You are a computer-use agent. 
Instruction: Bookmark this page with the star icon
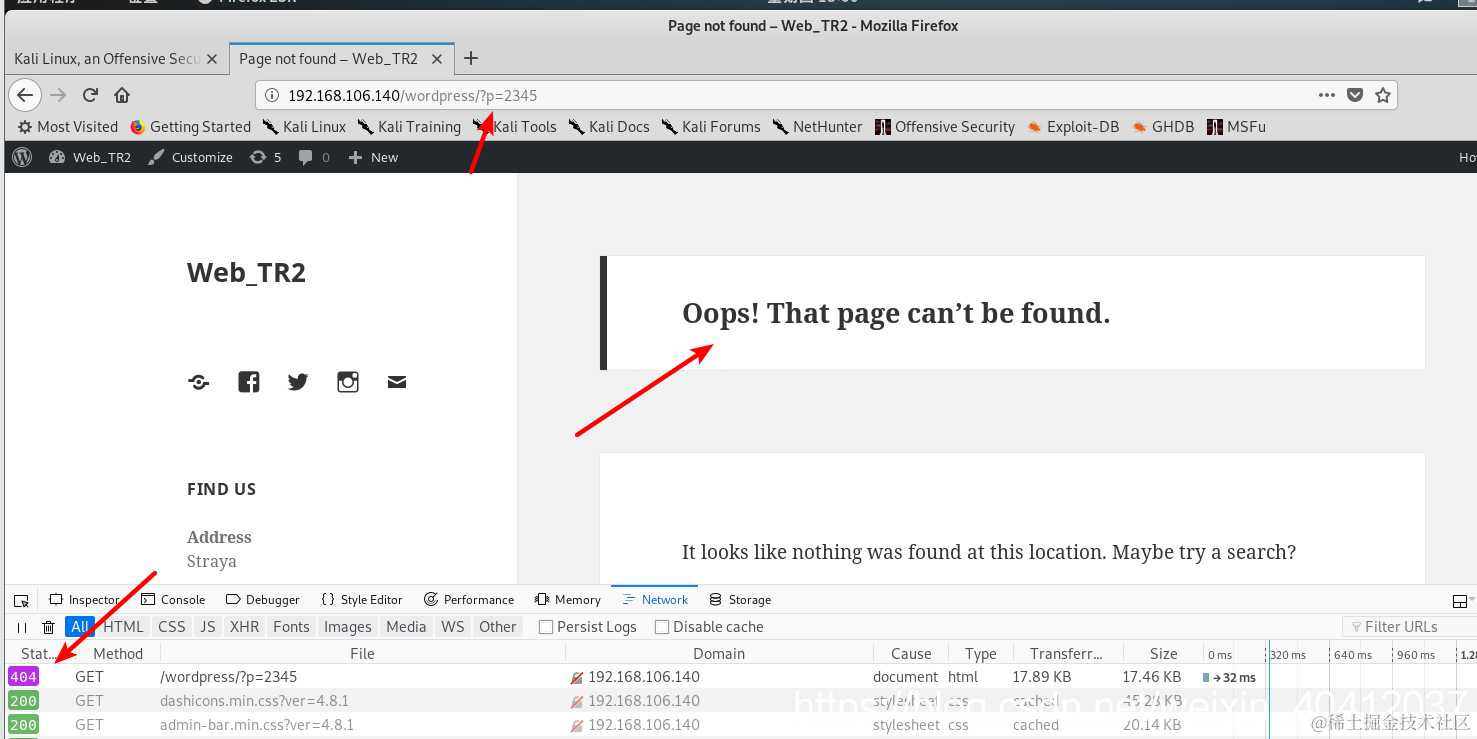pos(1383,95)
